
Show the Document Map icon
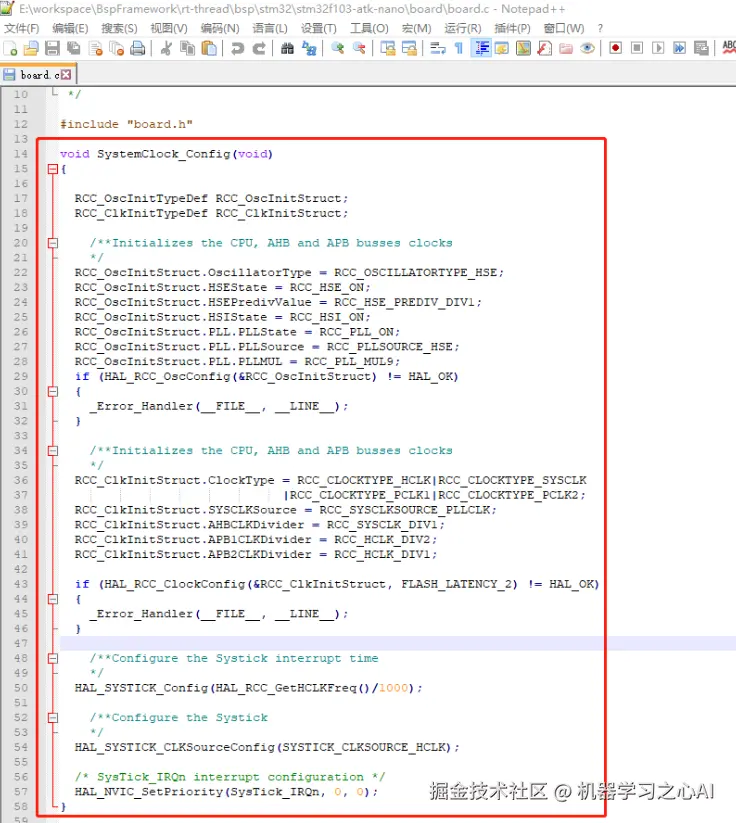point(523,48)
